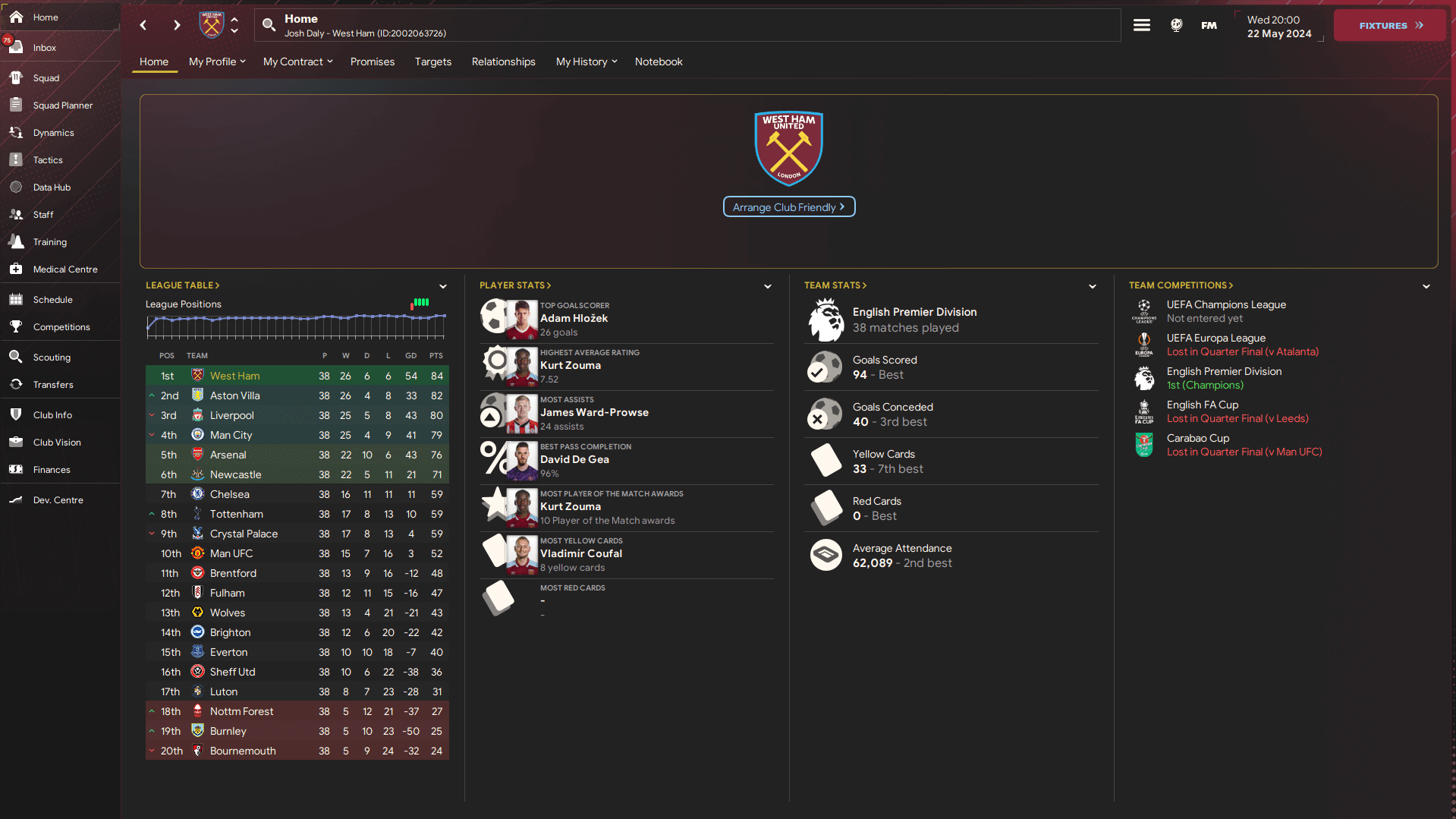Expand the My Profile dropdown tab
This screenshot has width=1456, height=819.
tap(217, 61)
